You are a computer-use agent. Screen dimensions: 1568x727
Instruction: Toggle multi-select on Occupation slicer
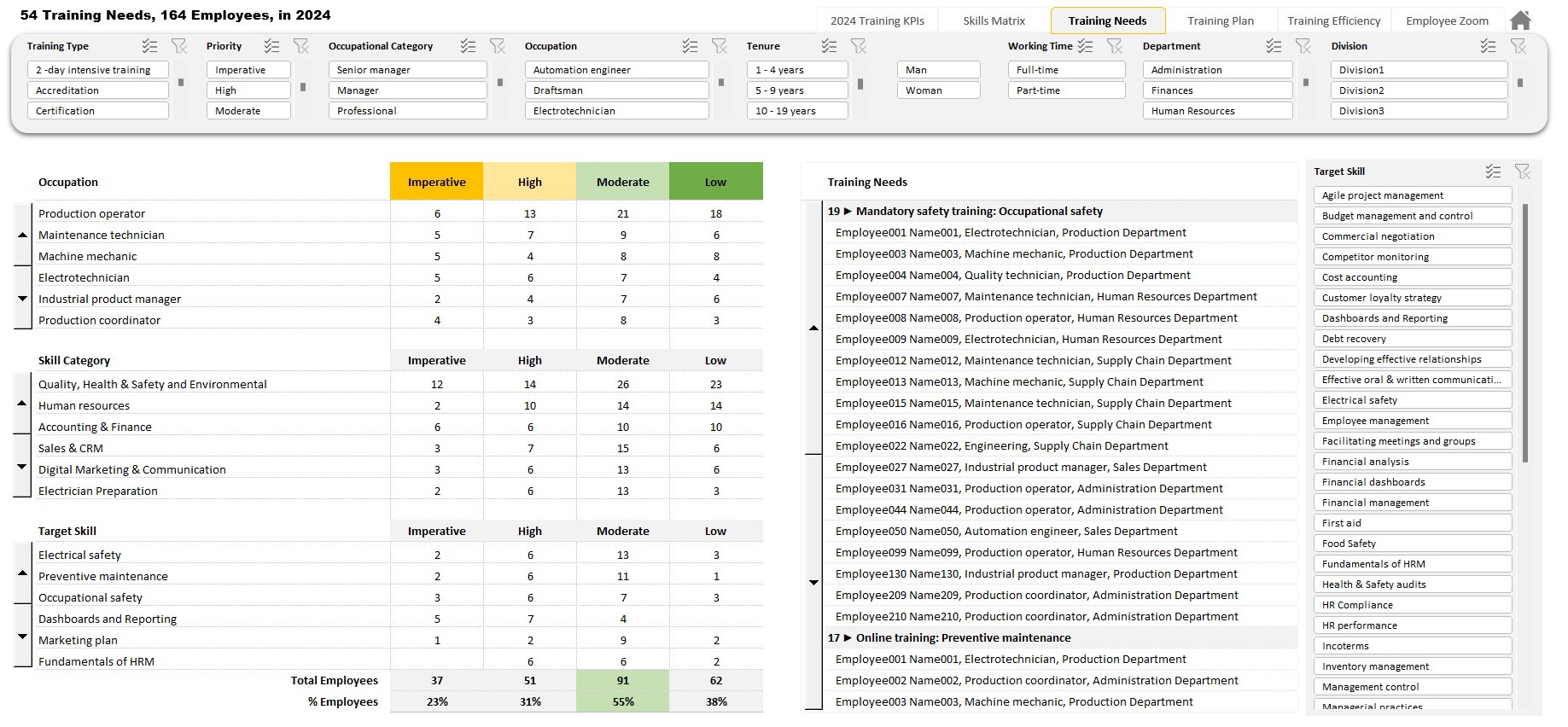coord(690,46)
